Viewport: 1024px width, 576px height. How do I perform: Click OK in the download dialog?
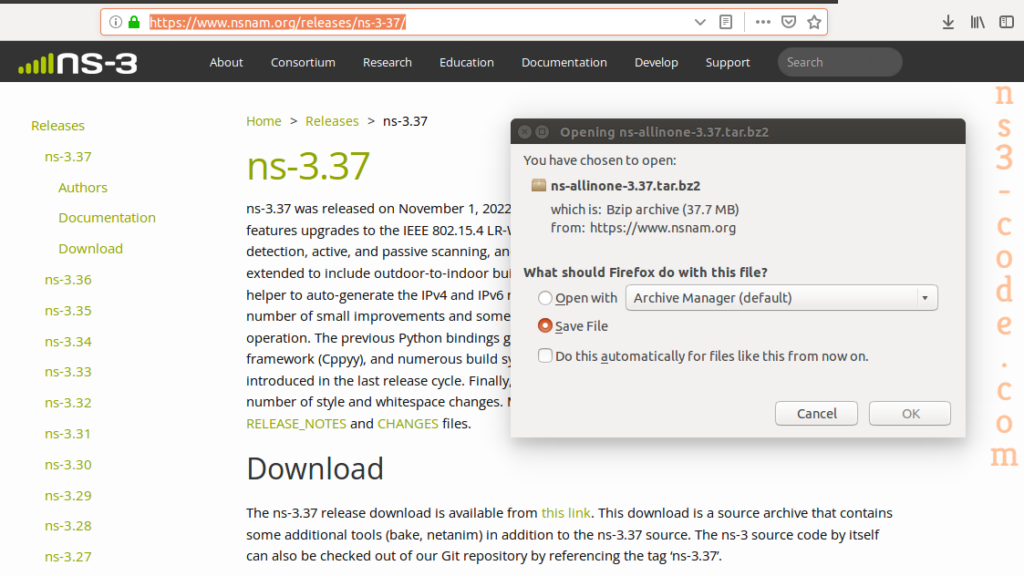point(910,413)
